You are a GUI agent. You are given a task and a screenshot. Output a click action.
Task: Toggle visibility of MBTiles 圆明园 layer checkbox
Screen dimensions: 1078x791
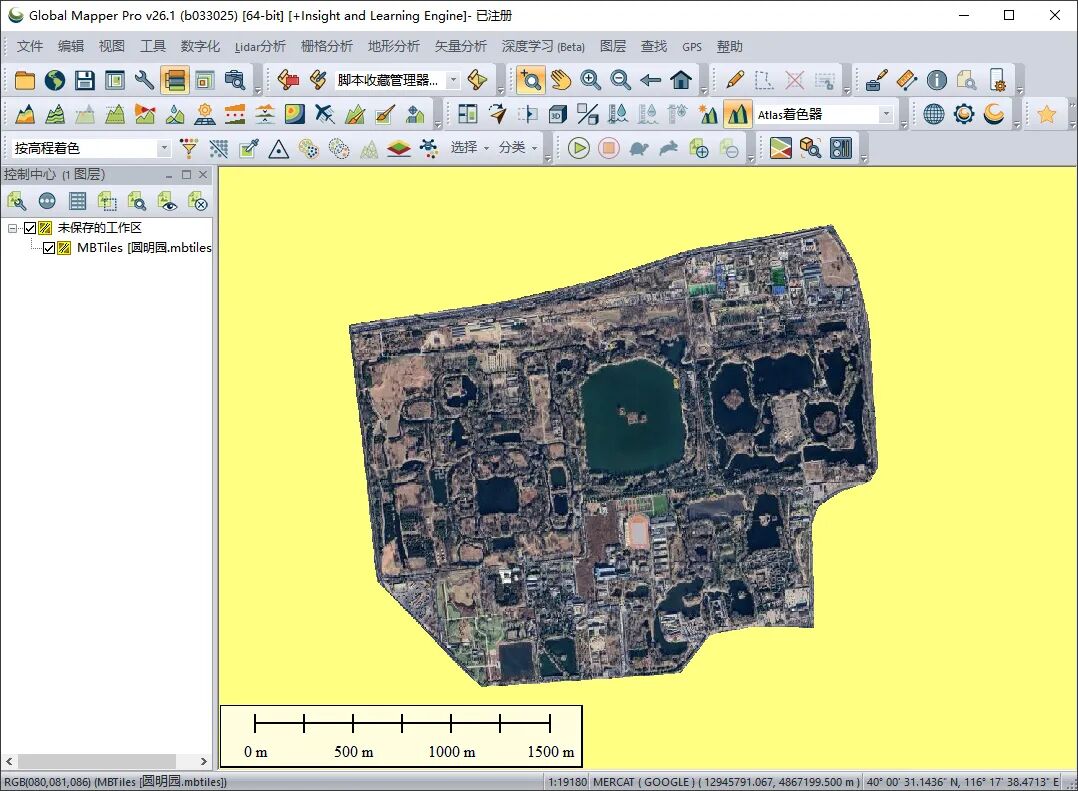pos(49,248)
